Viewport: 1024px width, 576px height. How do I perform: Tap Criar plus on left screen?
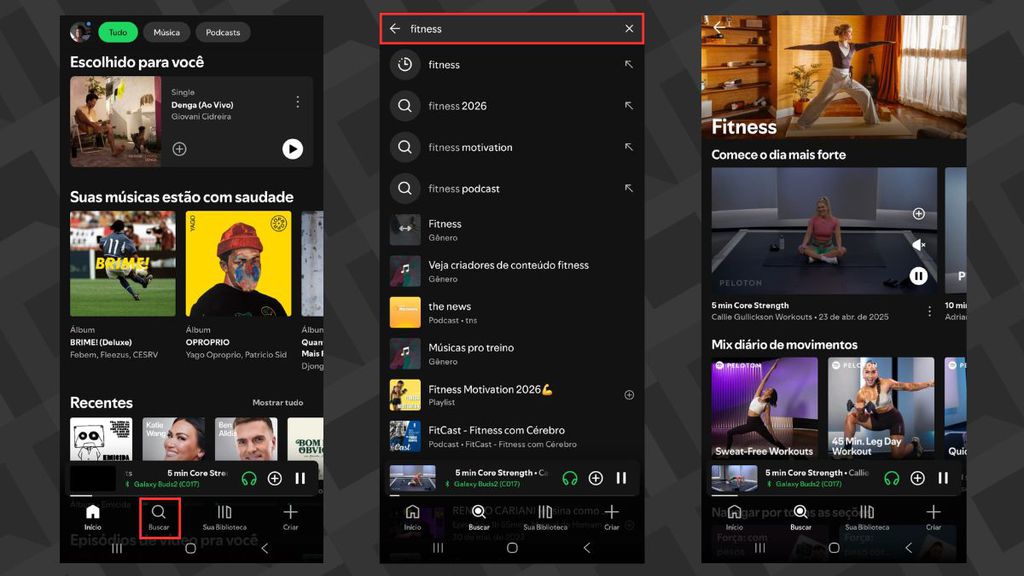click(x=291, y=517)
